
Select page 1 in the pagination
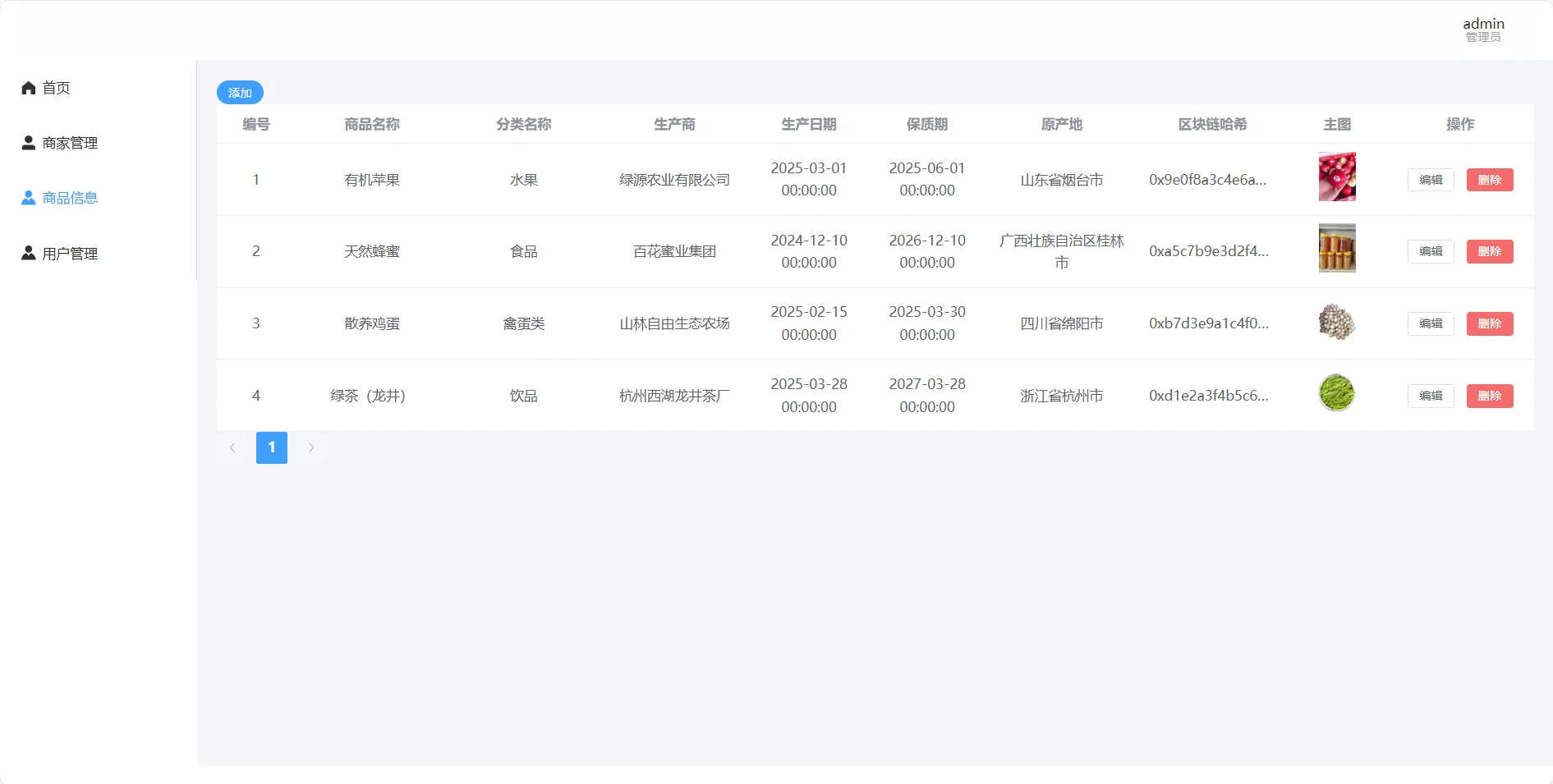click(x=272, y=448)
